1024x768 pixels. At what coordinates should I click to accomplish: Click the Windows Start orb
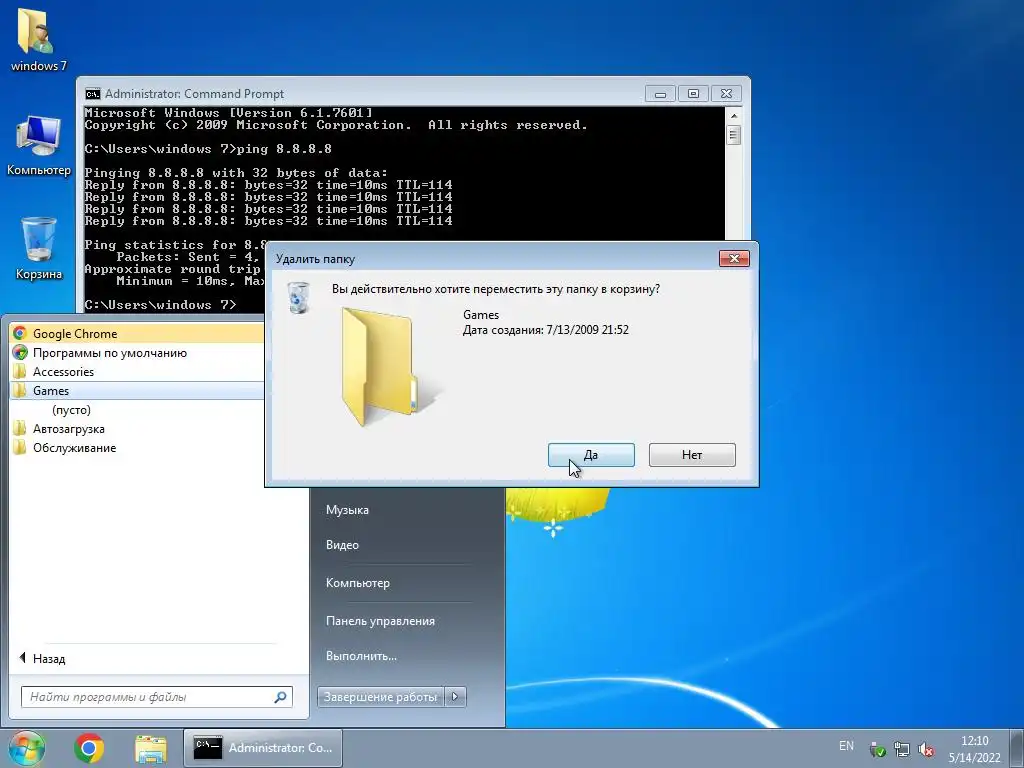(27, 748)
